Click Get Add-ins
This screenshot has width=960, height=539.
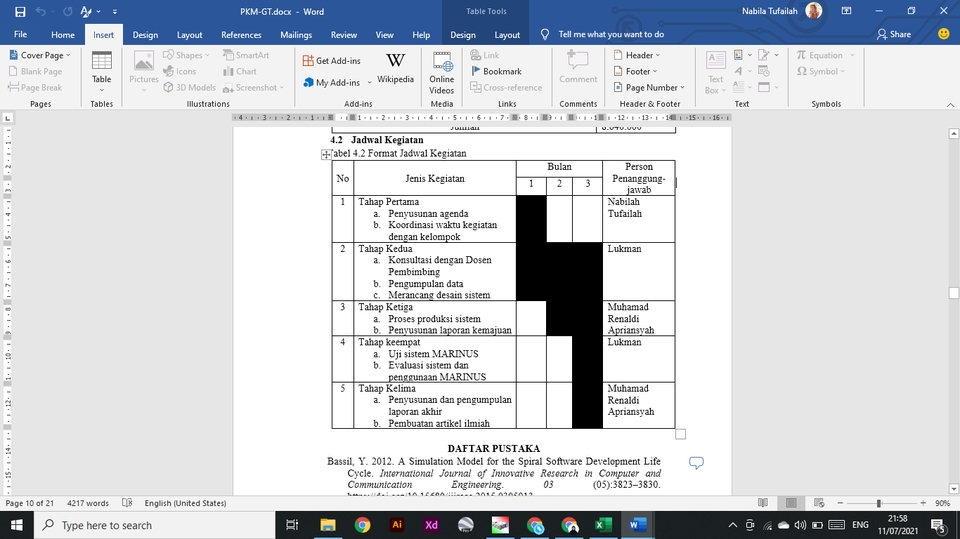(x=332, y=61)
